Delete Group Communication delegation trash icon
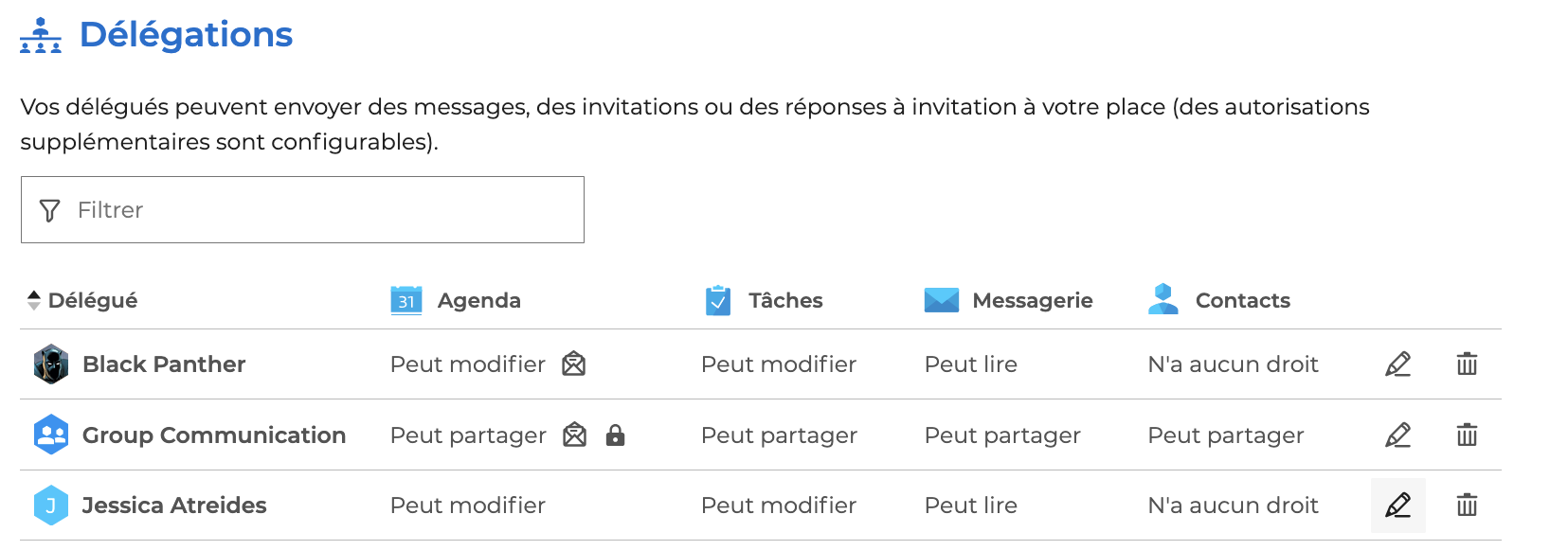The image size is (1568, 550). (x=1467, y=435)
